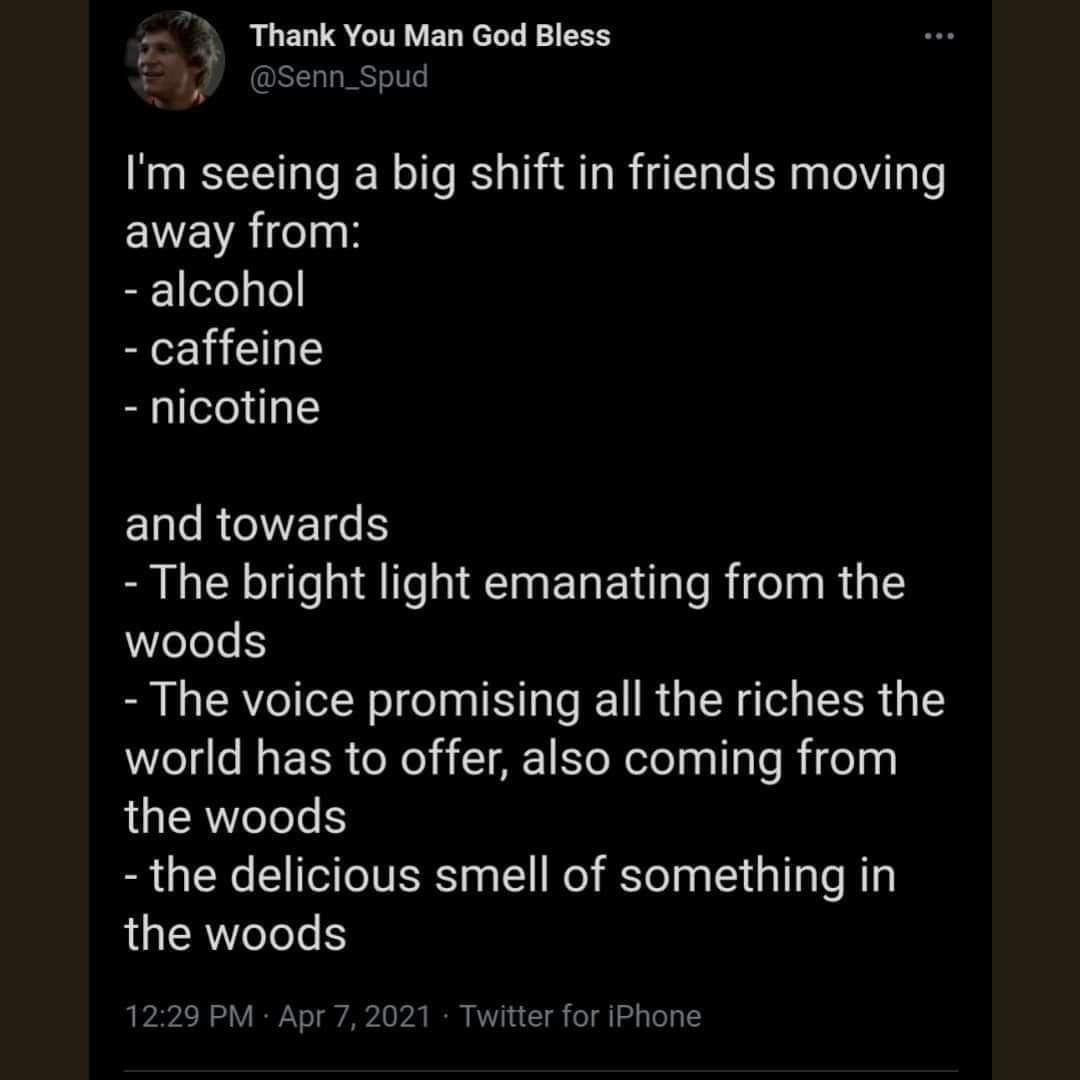Click the final "the woods" line above the timestamp
1080x1080 pixels.
(x=236, y=934)
